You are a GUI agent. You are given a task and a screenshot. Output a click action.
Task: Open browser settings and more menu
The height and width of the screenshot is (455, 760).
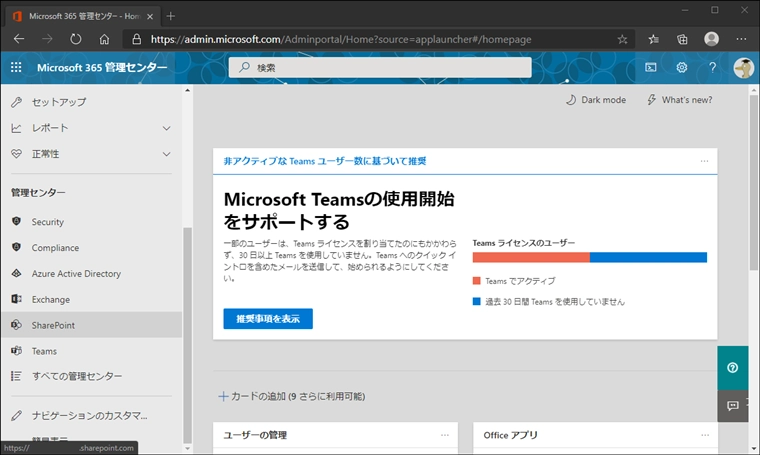pyautogui.click(x=741, y=39)
